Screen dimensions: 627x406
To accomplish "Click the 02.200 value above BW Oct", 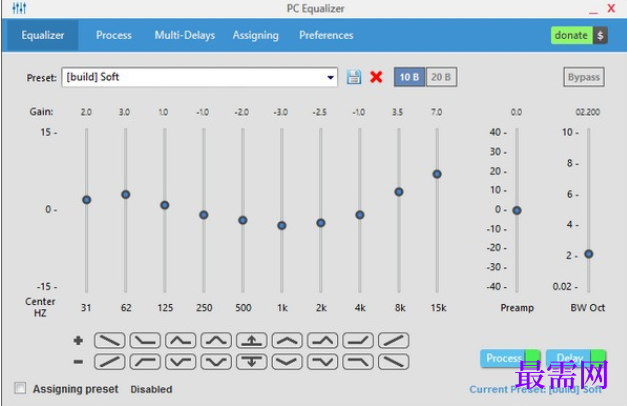I will (x=587, y=112).
